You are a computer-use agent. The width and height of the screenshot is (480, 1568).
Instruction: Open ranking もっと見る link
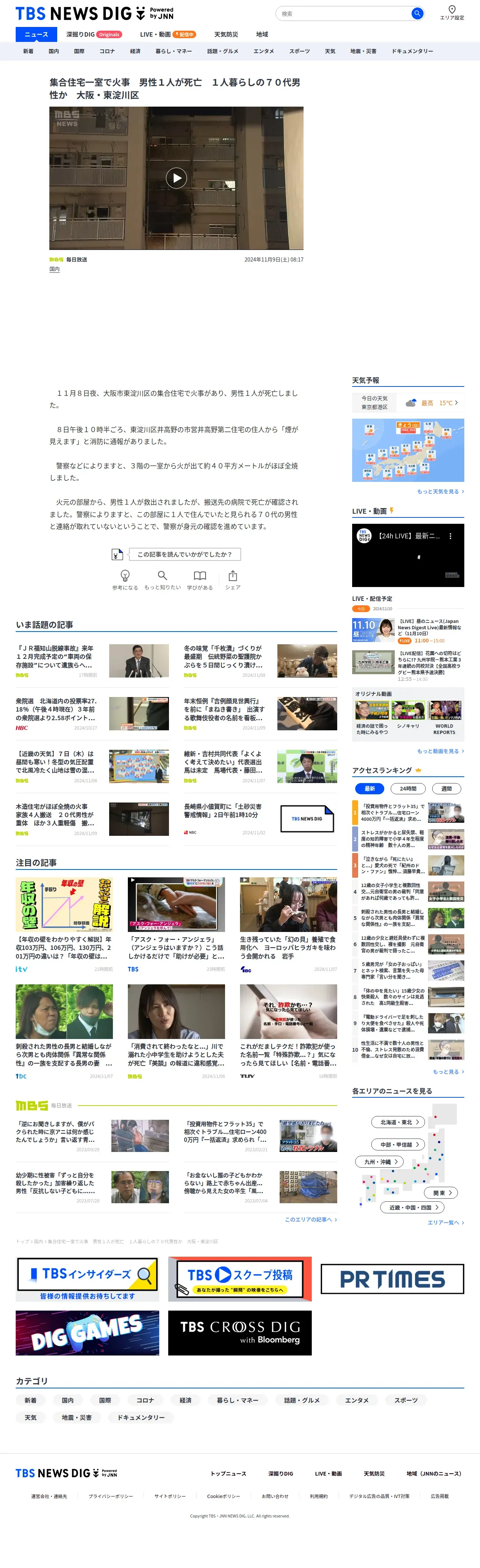pos(448,1072)
